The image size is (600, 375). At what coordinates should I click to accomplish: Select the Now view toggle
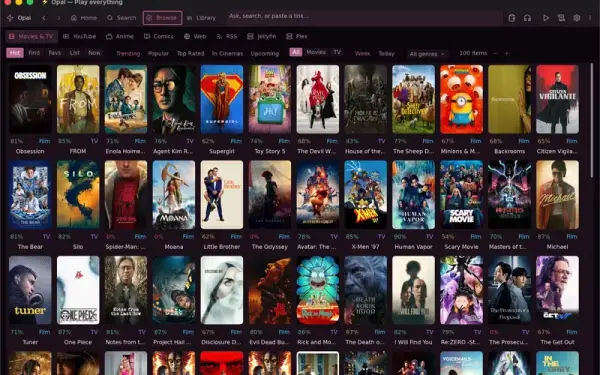pos(94,53)
